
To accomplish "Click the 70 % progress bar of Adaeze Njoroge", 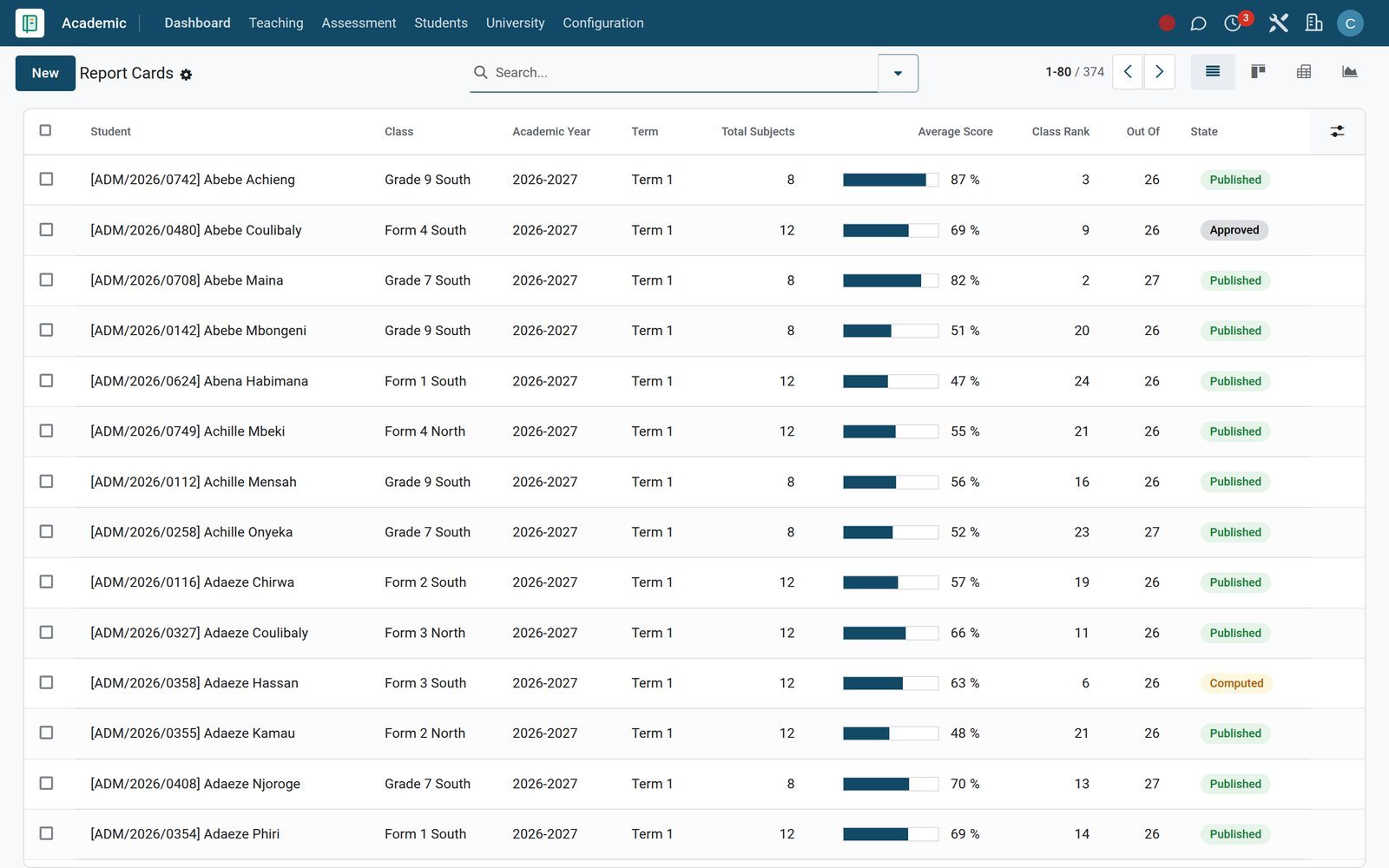I will pyautogui.click(x=890, y=784).
